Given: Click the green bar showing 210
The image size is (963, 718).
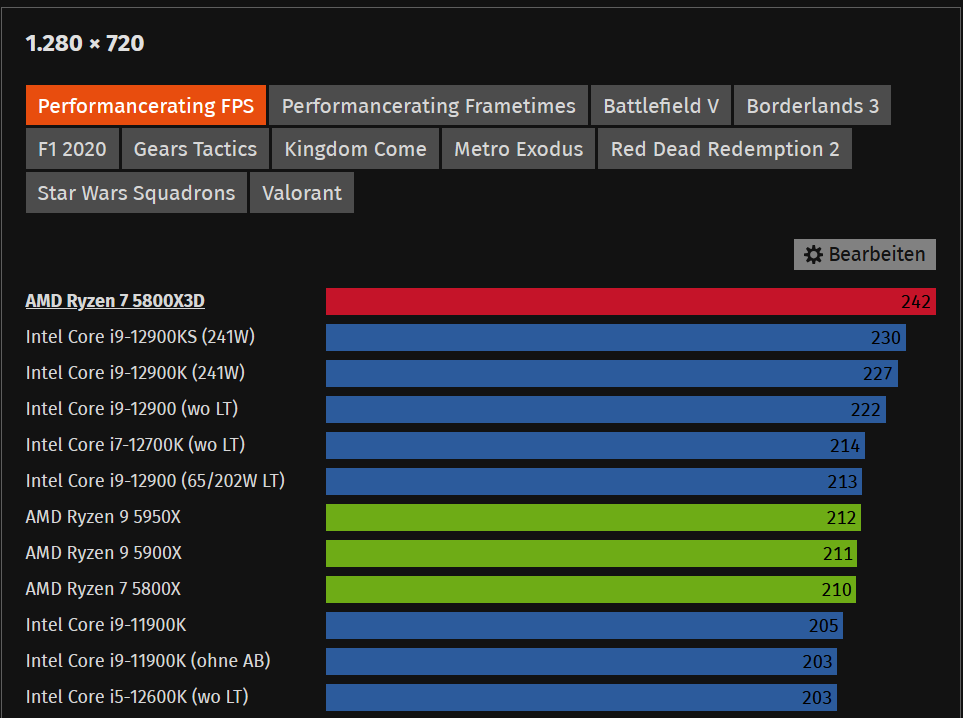Looking at the screenshot, I should [591, 590].
